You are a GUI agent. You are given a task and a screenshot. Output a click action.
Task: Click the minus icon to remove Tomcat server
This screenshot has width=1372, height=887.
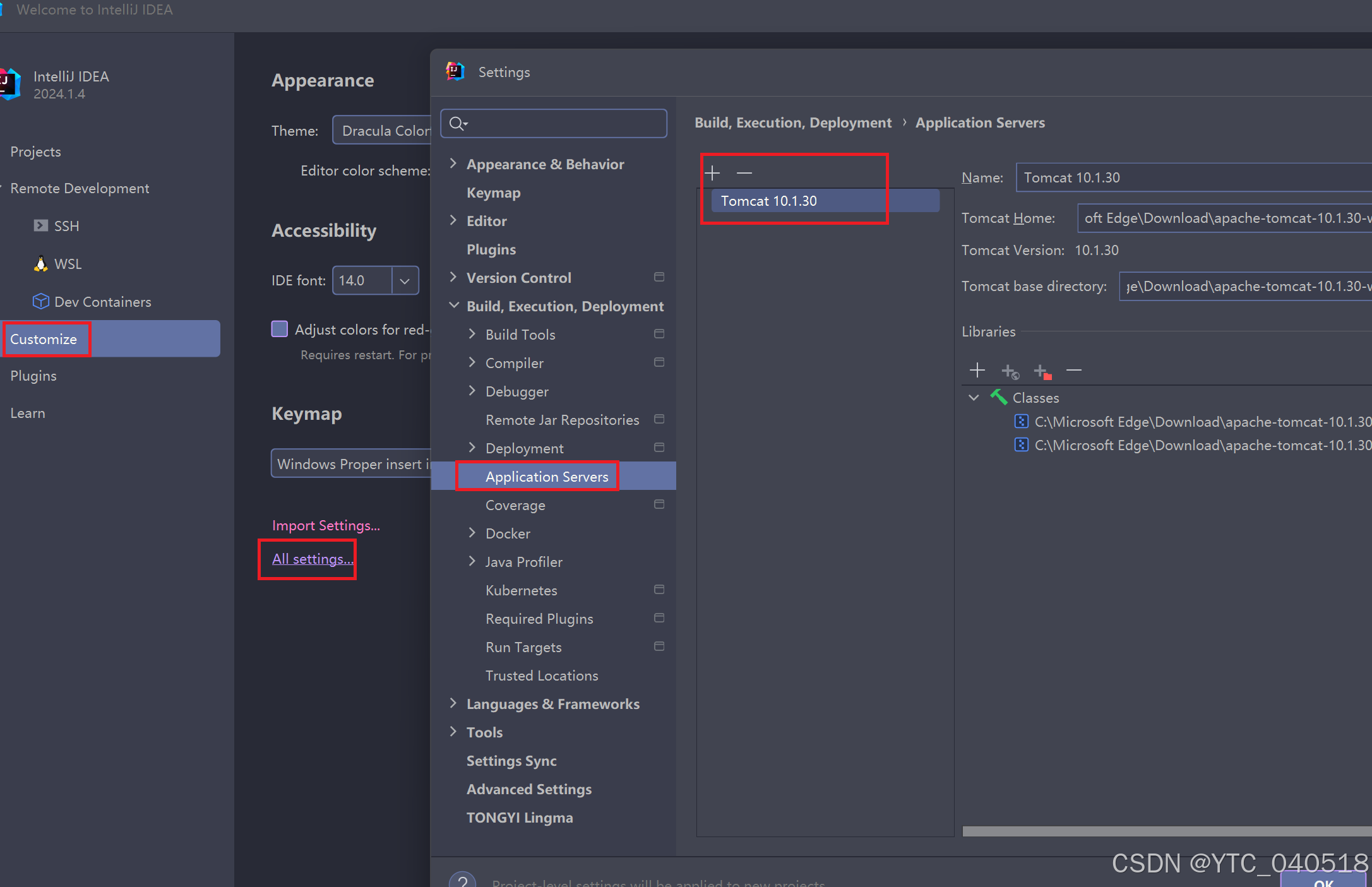click(744, 172)
